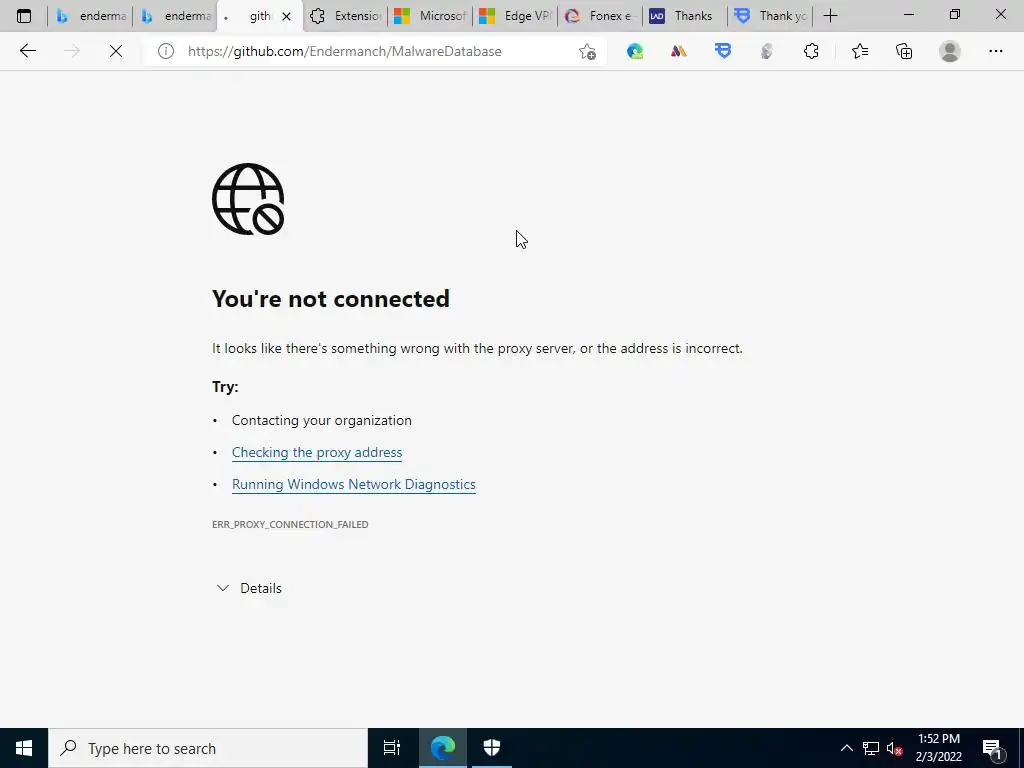Switch to the Fonex tab
Screen dimensions: 1024x768
(x=600, y=16)
